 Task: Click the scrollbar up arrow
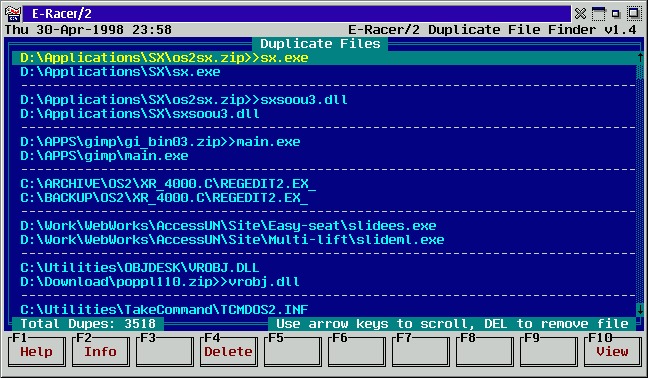click(640, 58)
